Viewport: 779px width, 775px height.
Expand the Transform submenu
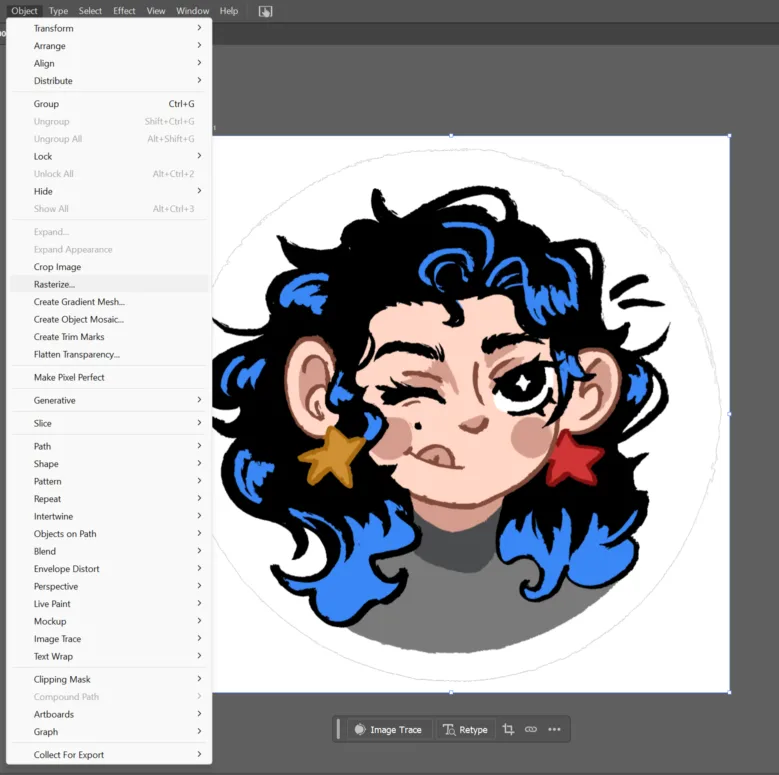click(109, 28)
